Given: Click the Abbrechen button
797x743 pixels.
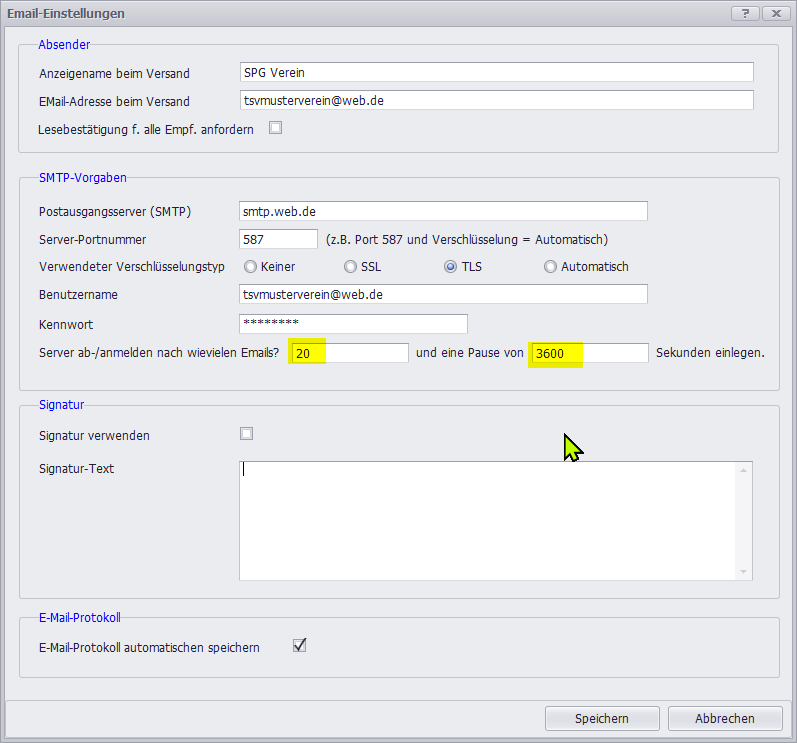Looking at the screenshot, I should (725, 718).
